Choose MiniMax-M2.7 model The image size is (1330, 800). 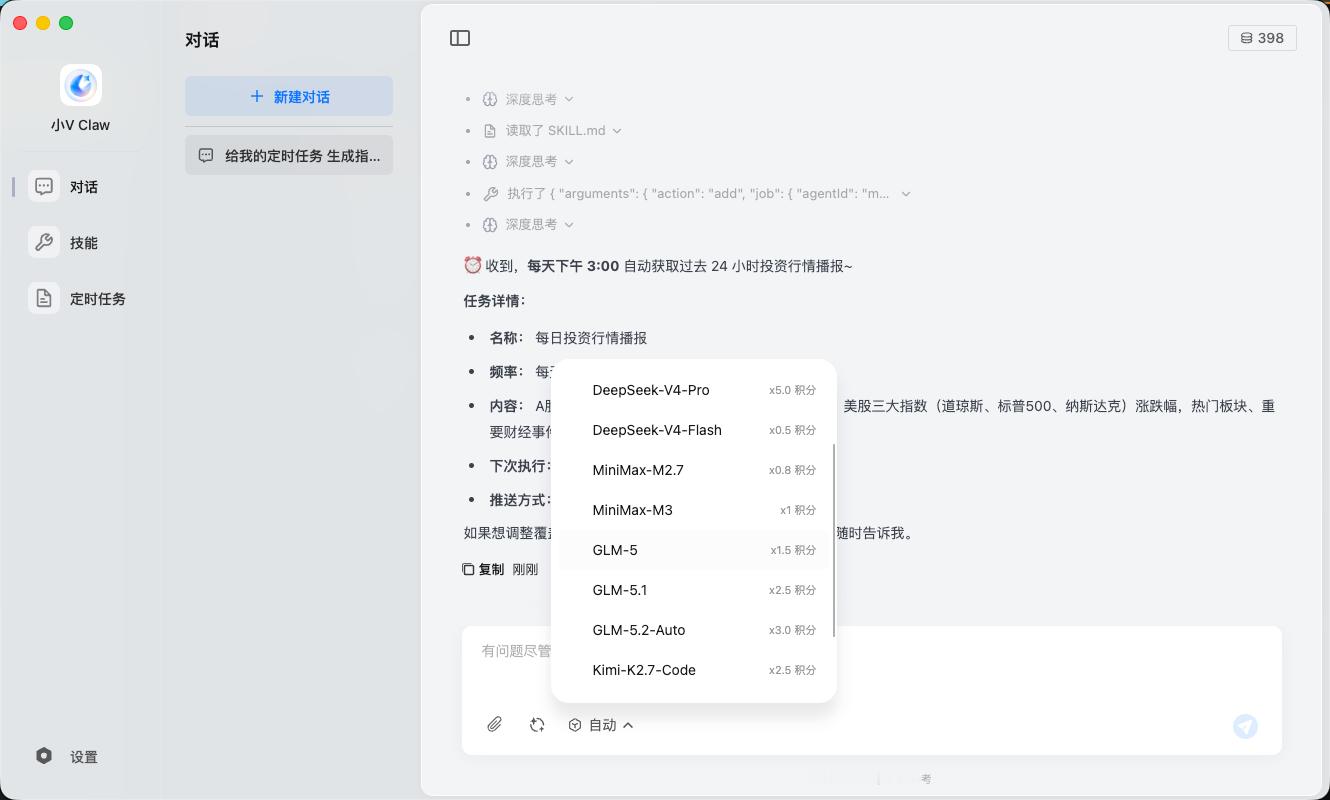[693, 470]
